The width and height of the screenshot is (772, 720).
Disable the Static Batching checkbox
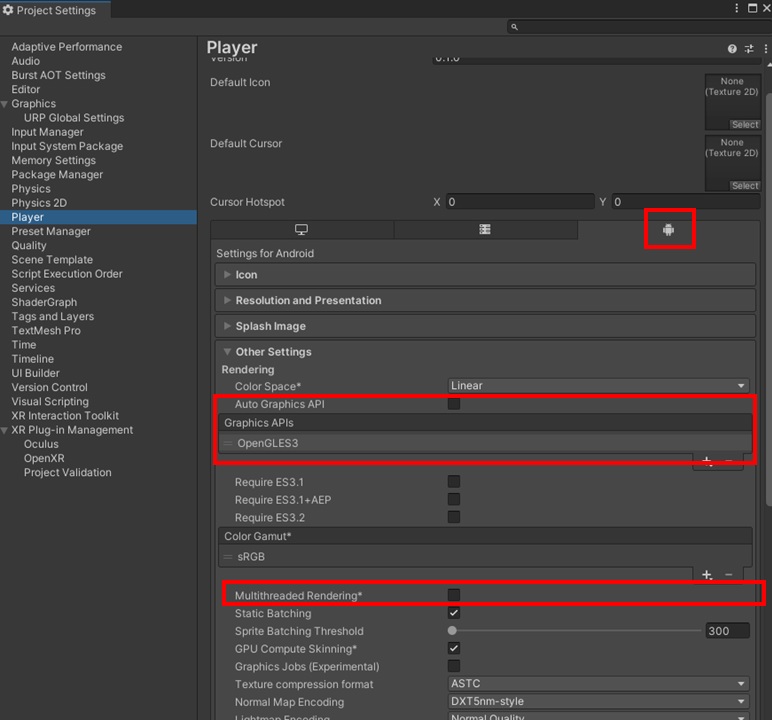[454, 613]
